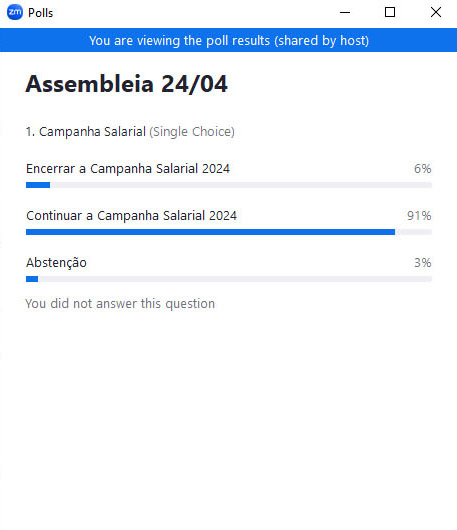Select the Abstenção option
The height and width of the screenshot is (530, 457).
56,263
